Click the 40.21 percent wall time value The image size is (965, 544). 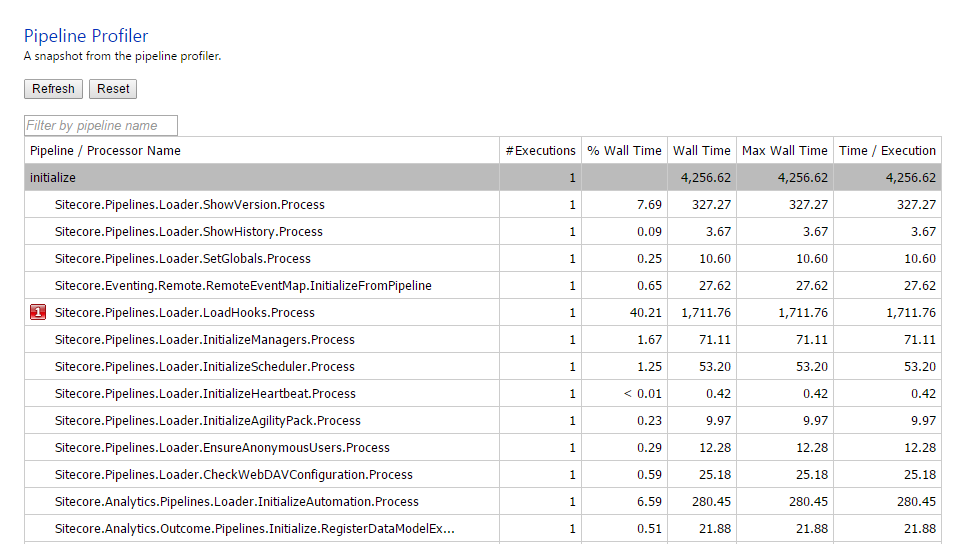tap(646, 313)
